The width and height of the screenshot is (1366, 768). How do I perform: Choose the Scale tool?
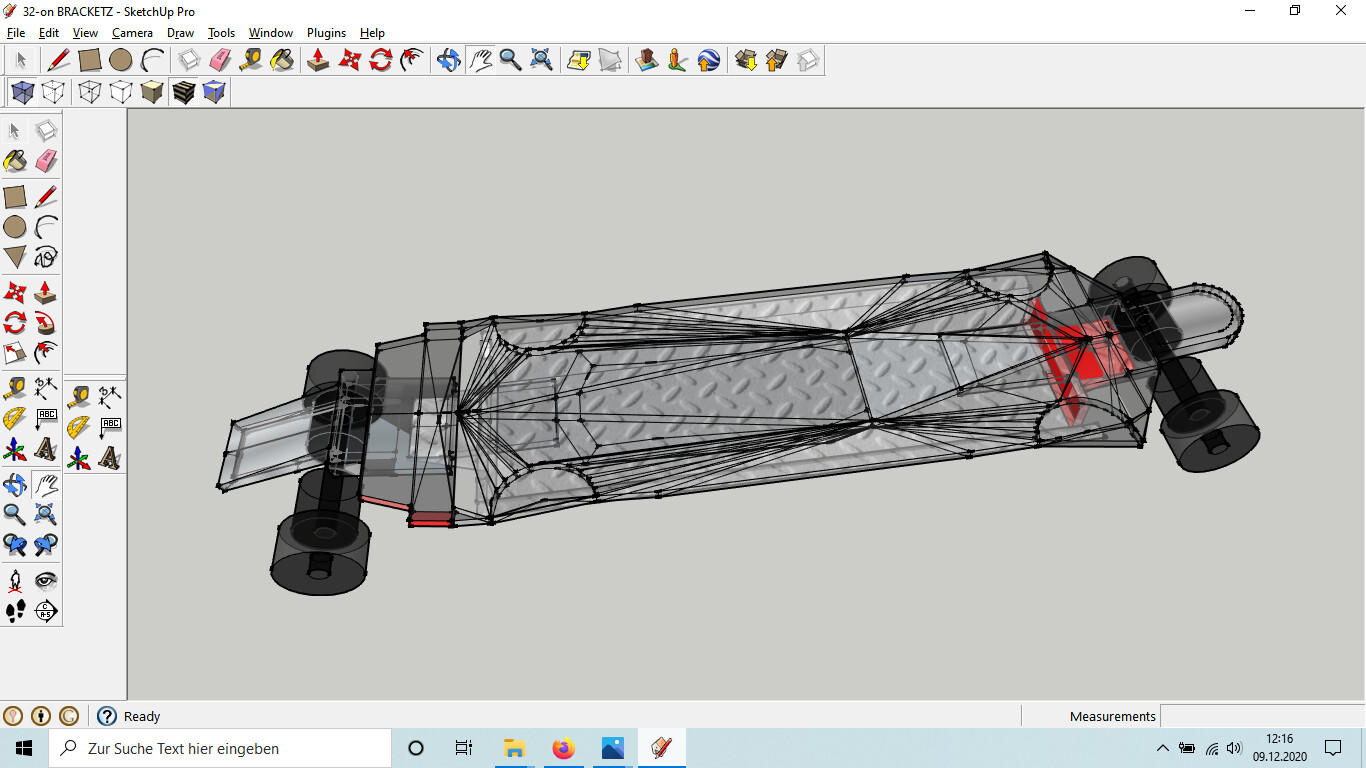click(x=15, y=353)
